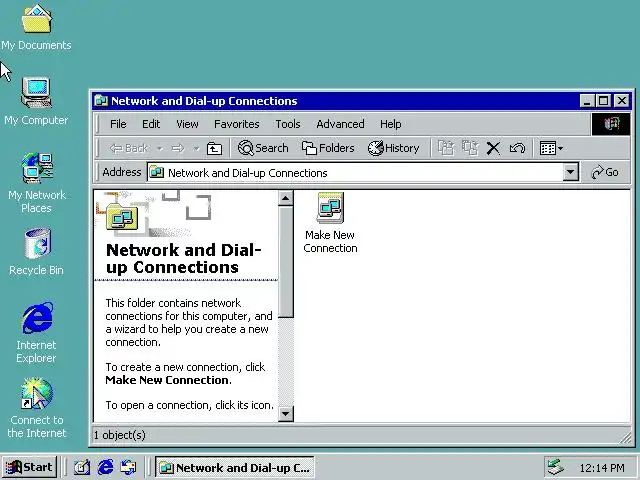Open the Views toolbar dropdown
Screen dimensions: 640x480
[551, 148]
